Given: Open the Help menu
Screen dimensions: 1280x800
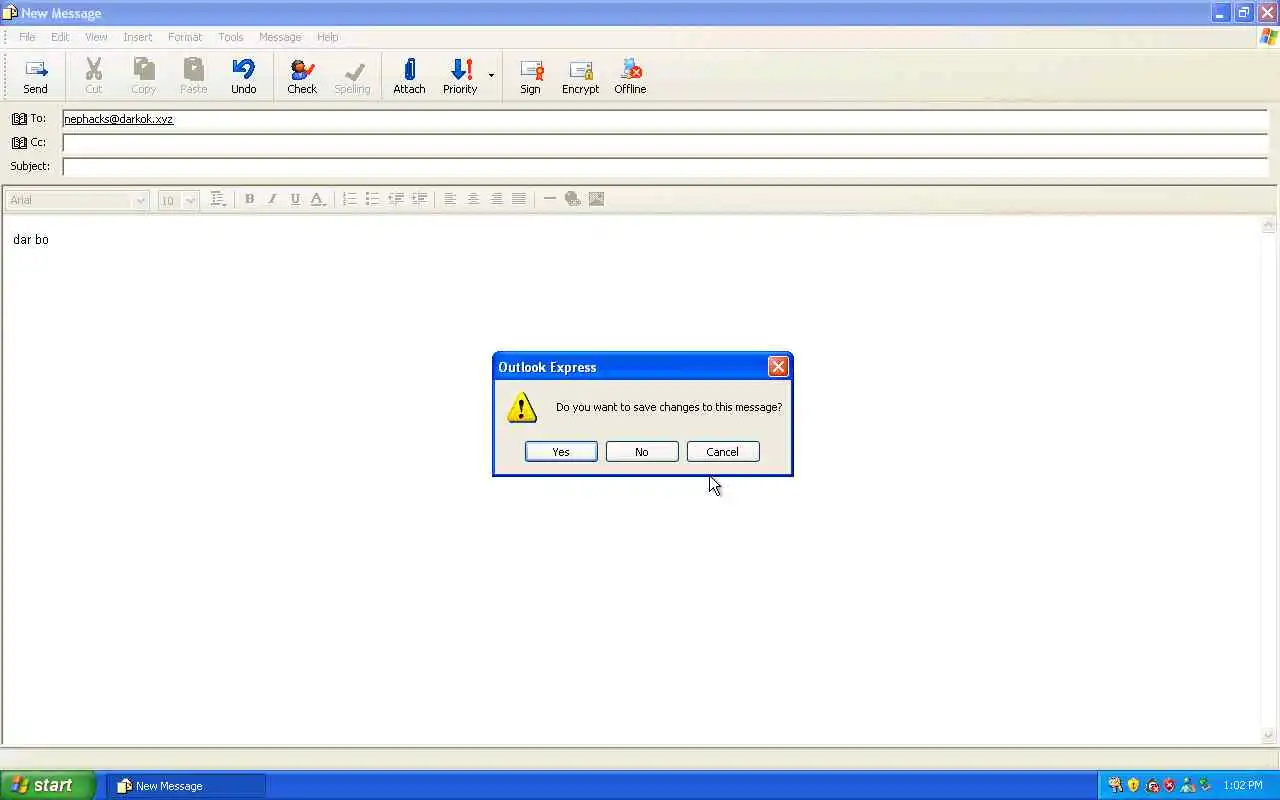Looking at the screenshot, I should tap(328, 37).
